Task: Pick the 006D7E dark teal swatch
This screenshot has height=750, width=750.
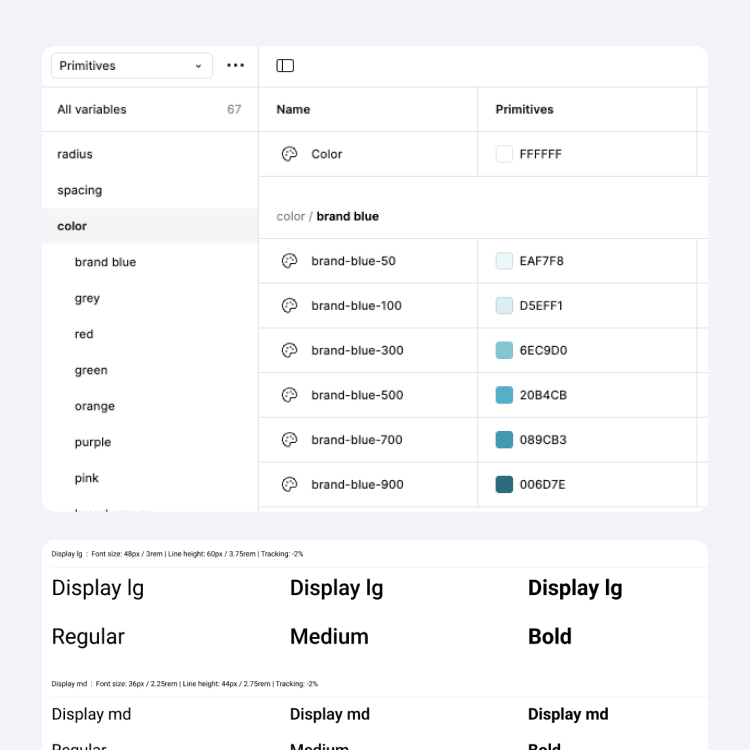Action: pyautogui.click(x=504, y=484)
